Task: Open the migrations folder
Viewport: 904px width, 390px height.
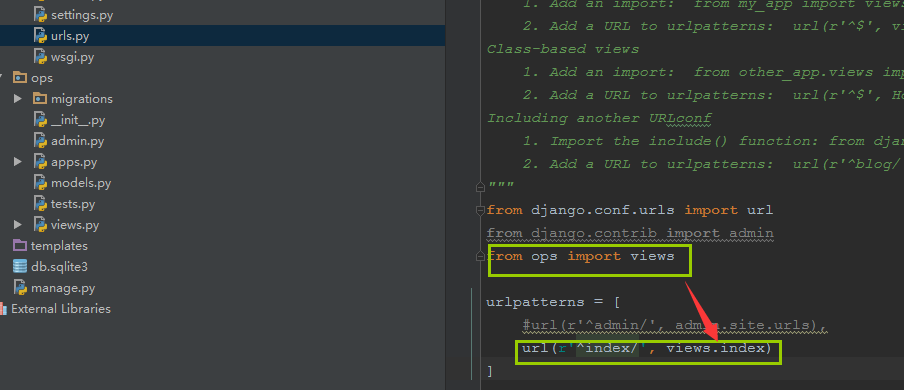Action: [x=81, y=99]
